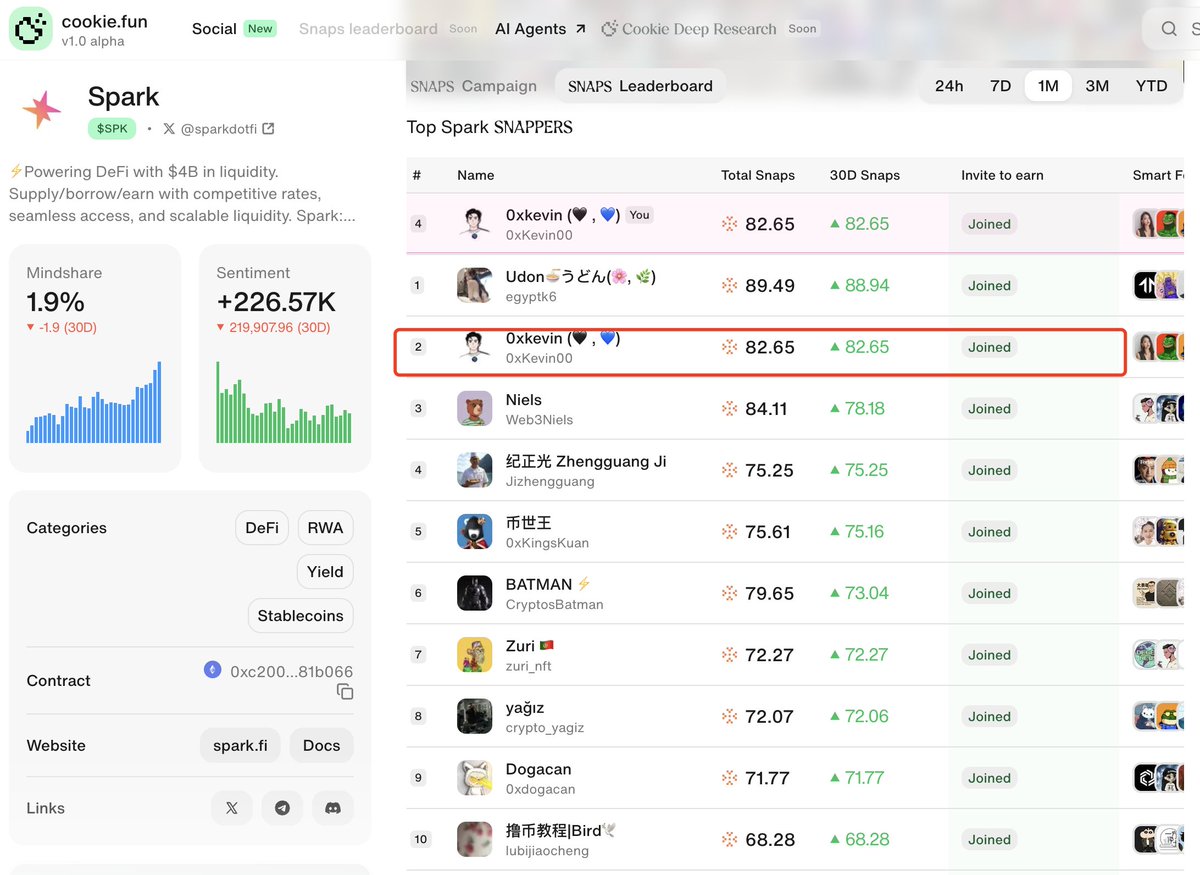Screen dimensions: 1200x875
Task: Open the search magnifier icon
Action: pos(1169,29)
